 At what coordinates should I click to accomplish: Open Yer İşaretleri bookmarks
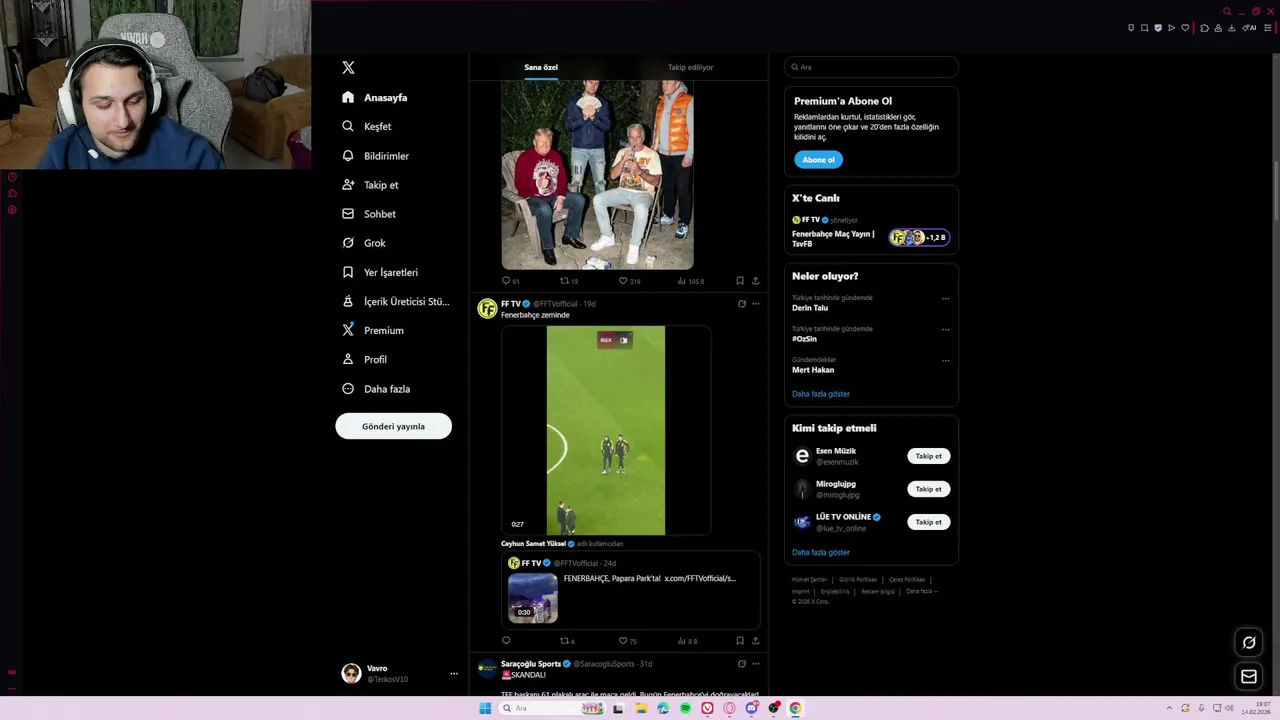[x=380, y=272]
